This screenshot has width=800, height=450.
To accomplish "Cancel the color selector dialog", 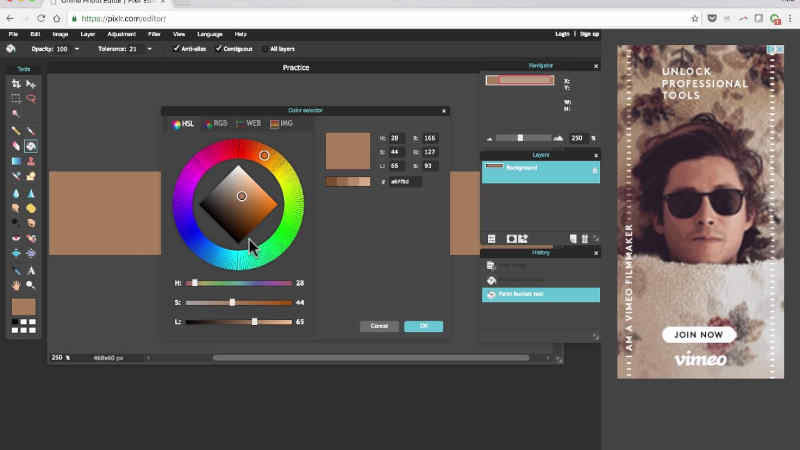I will pyautogui.click(x=379, y=326).
